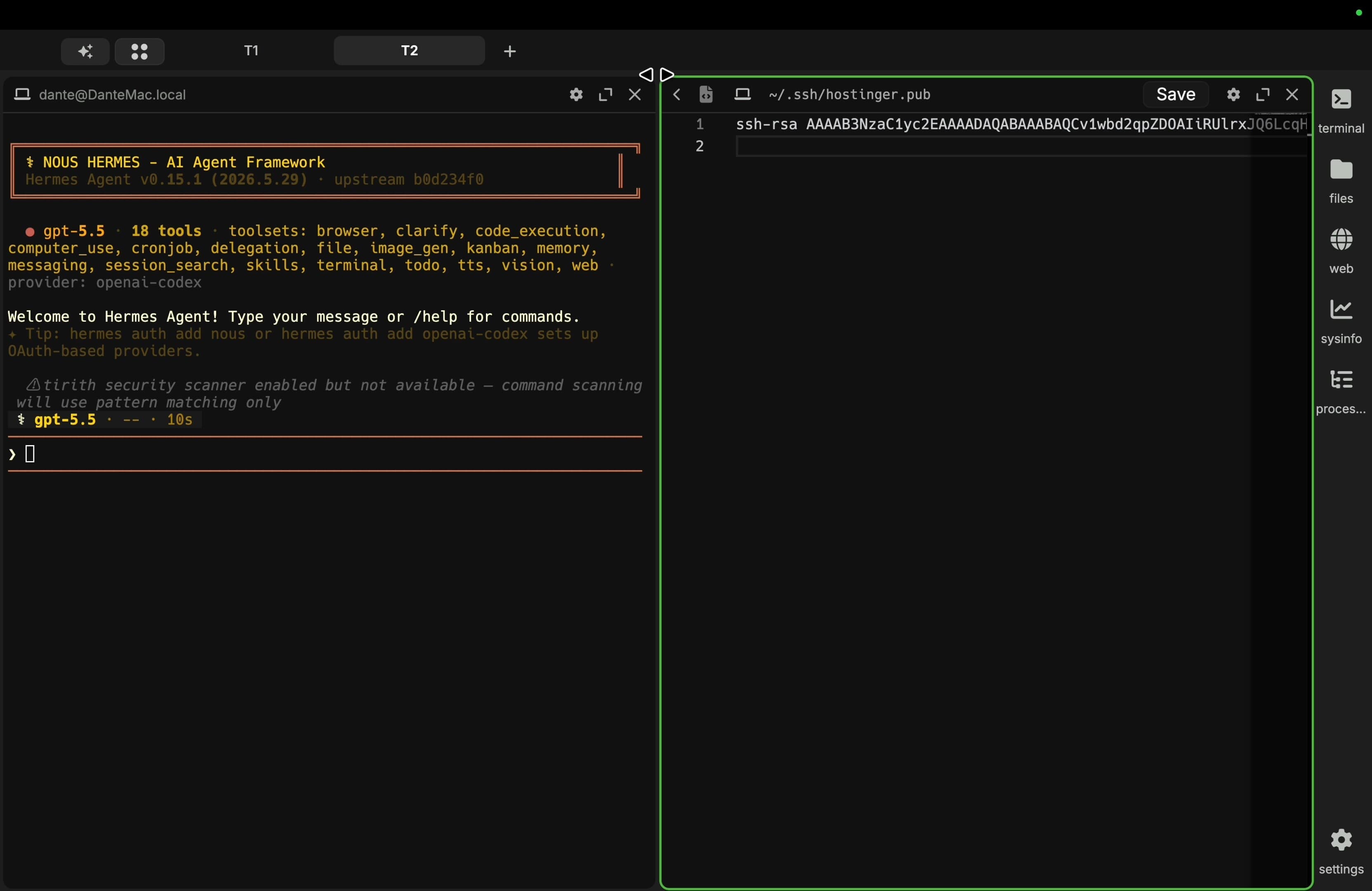Click the provider: openai-codex text
This screenshot has width=1372, height=891.
pyautogui.click(x=105, y=283)
